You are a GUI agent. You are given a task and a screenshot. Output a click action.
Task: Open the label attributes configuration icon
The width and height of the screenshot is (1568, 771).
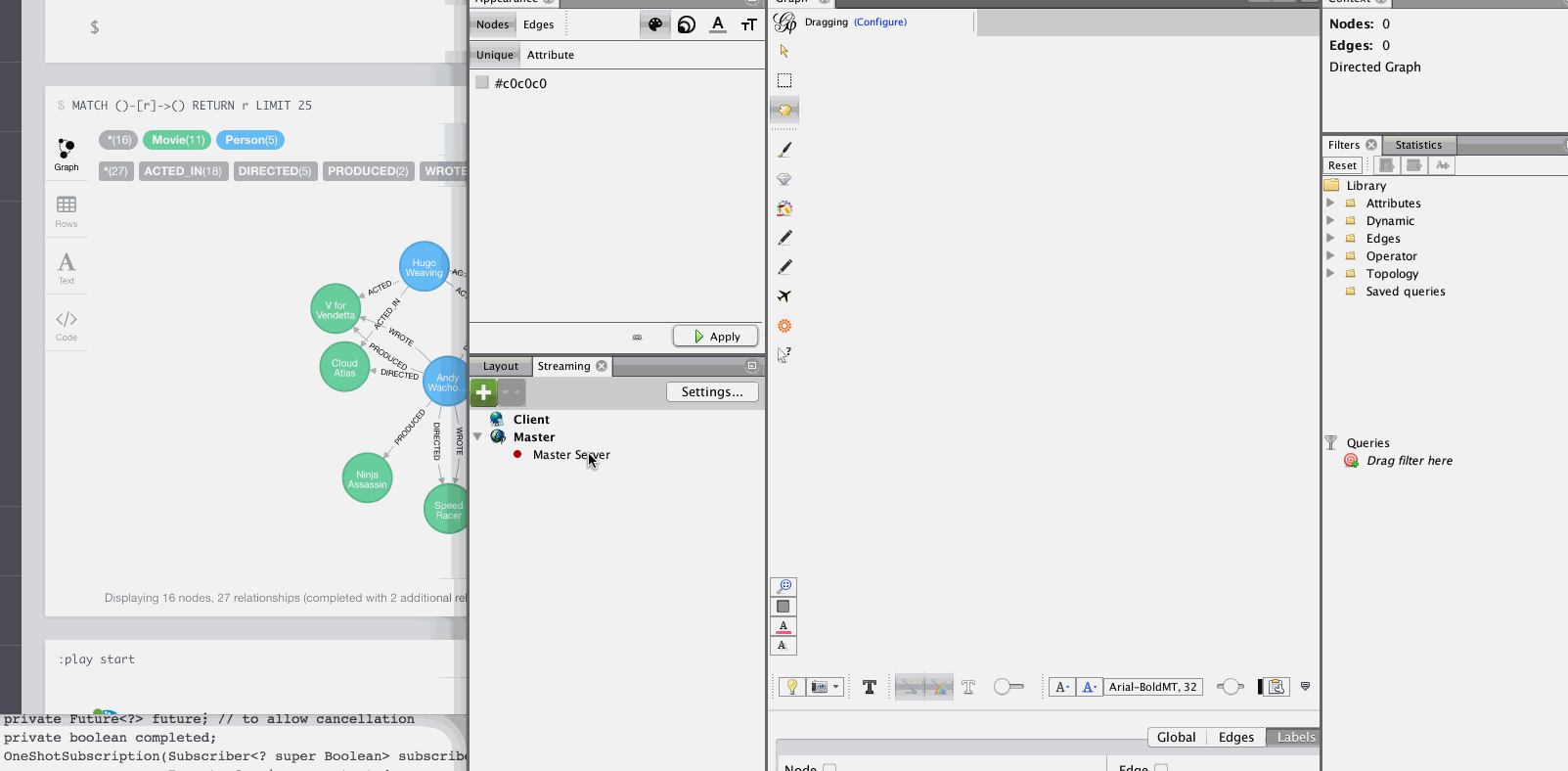[x=1276, y=687]
